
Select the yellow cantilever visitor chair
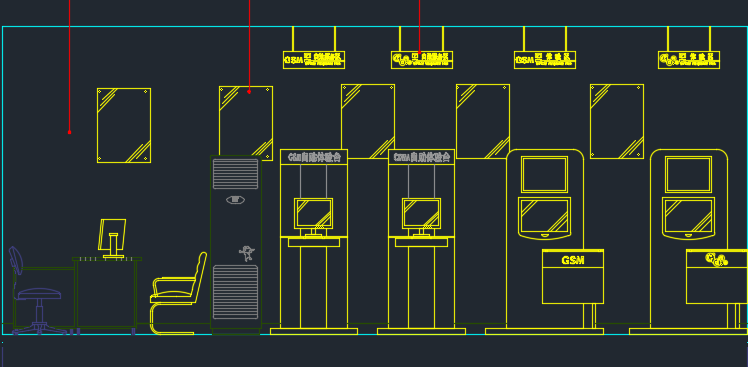[x=178, y=293]
